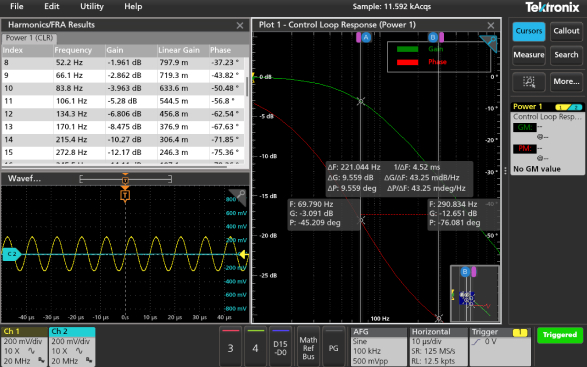587x367 pixels.
Task: Select the 66.1 Hz row
Action: pyautogui.click(x=123, y=75)
